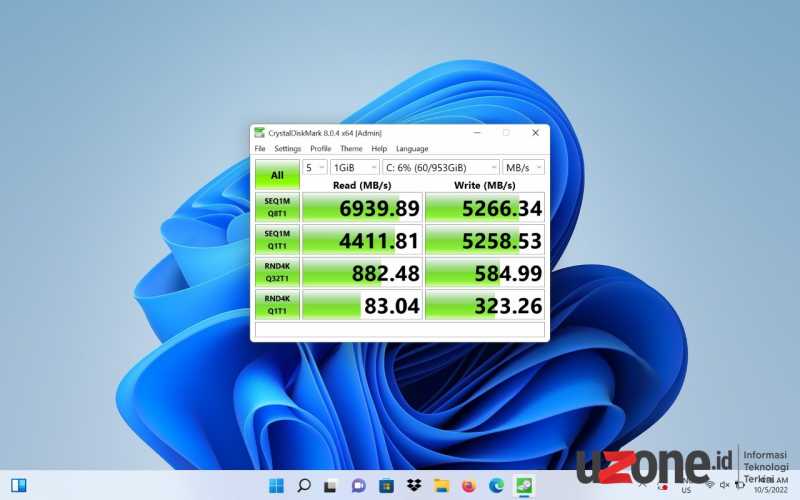Open File Explorer from the taskbar
This screenshot has width=800, height=500.
(441, 485)
